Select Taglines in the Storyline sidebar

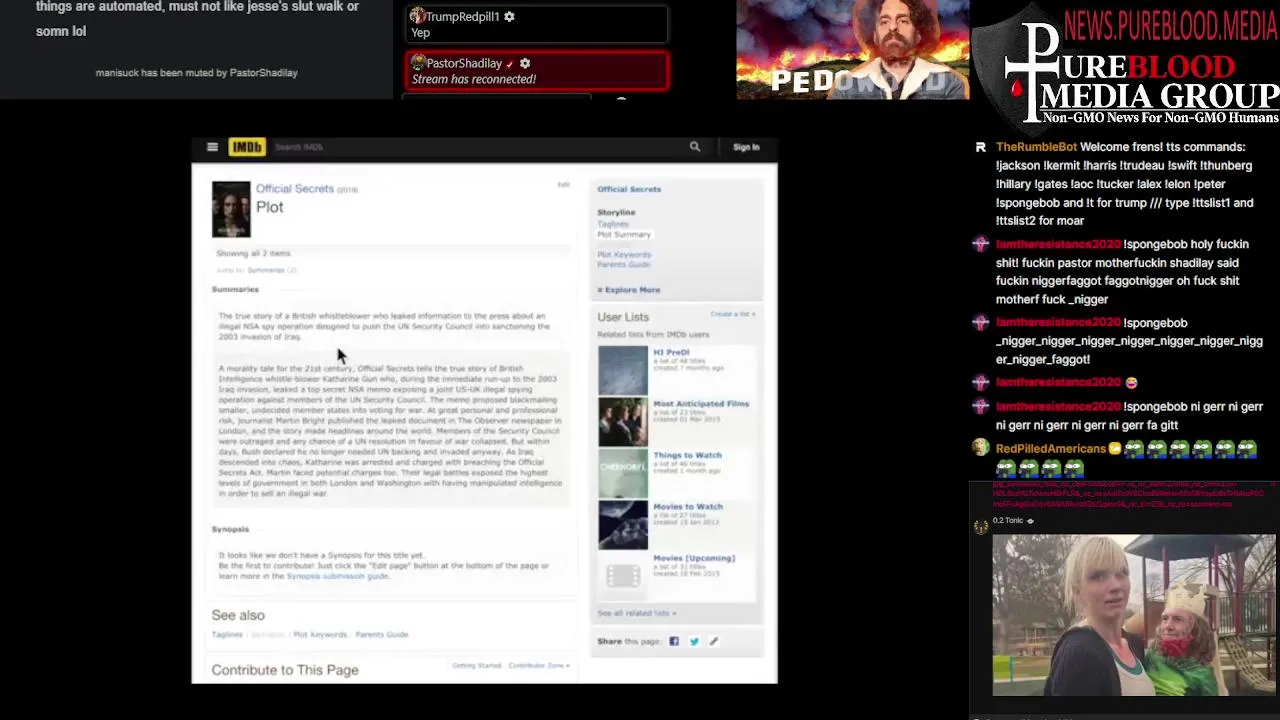coord(613,224)
